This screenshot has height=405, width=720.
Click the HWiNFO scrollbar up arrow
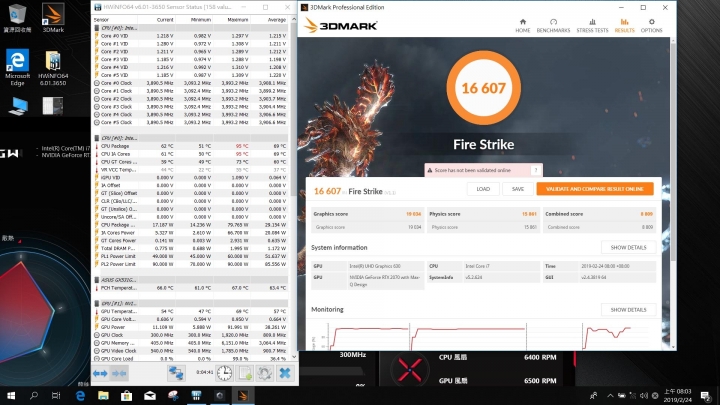pyautogui.click(x=294, y=20)
